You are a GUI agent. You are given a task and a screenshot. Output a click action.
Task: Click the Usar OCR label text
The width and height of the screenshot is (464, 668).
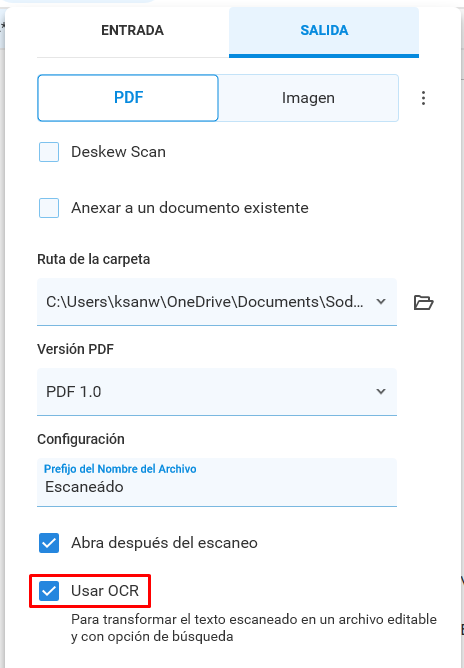(x=105, y=591)
